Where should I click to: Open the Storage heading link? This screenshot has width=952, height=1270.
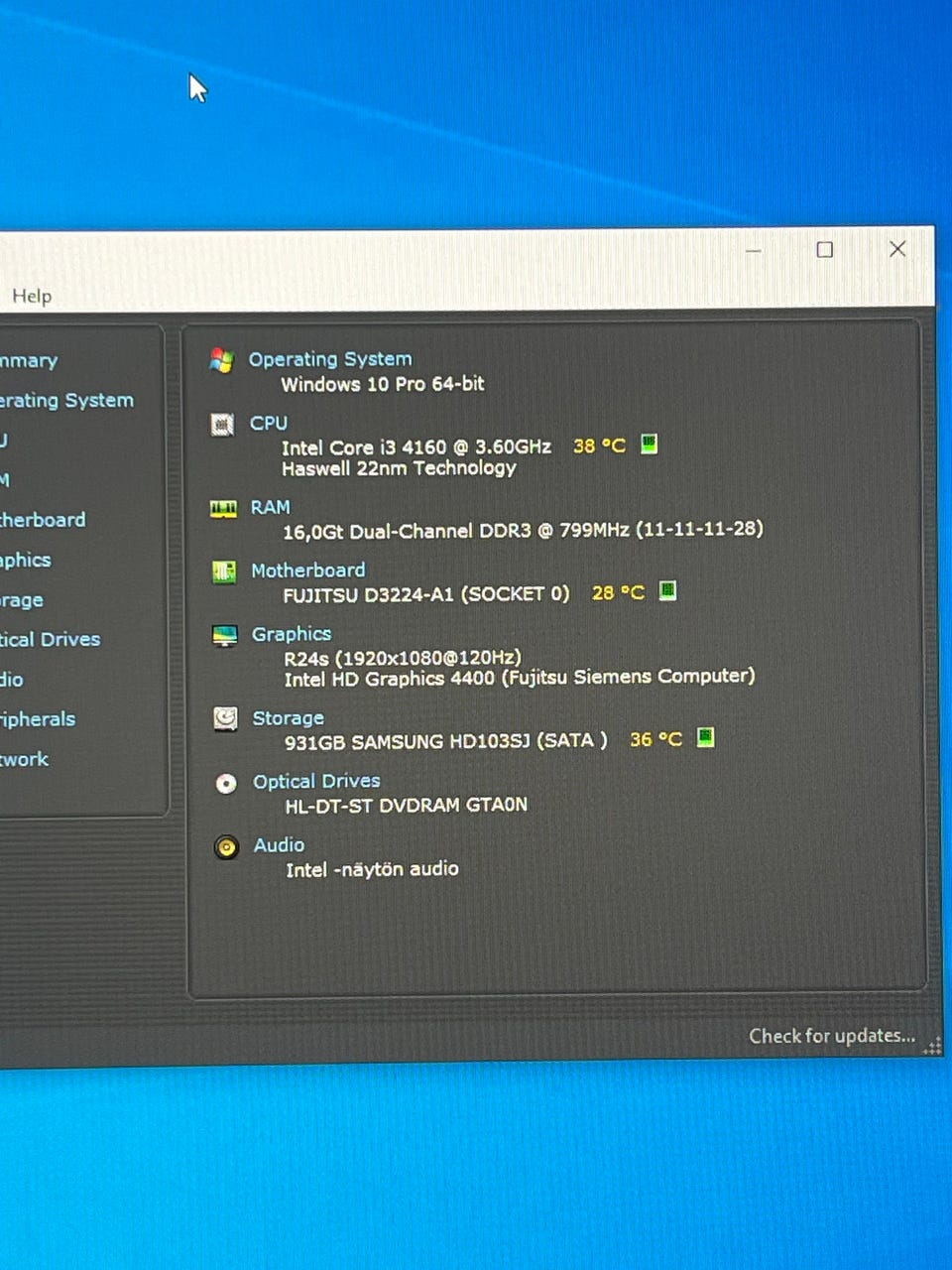point(289,718)
